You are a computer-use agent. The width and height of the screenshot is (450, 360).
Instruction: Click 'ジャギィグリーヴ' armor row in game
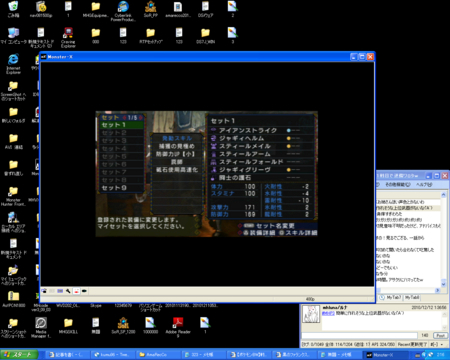262,170
